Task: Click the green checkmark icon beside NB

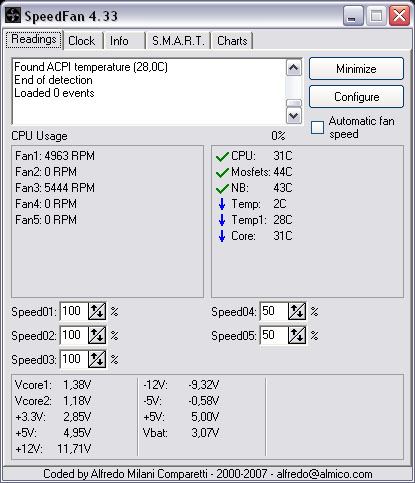Action: [222, 188]
